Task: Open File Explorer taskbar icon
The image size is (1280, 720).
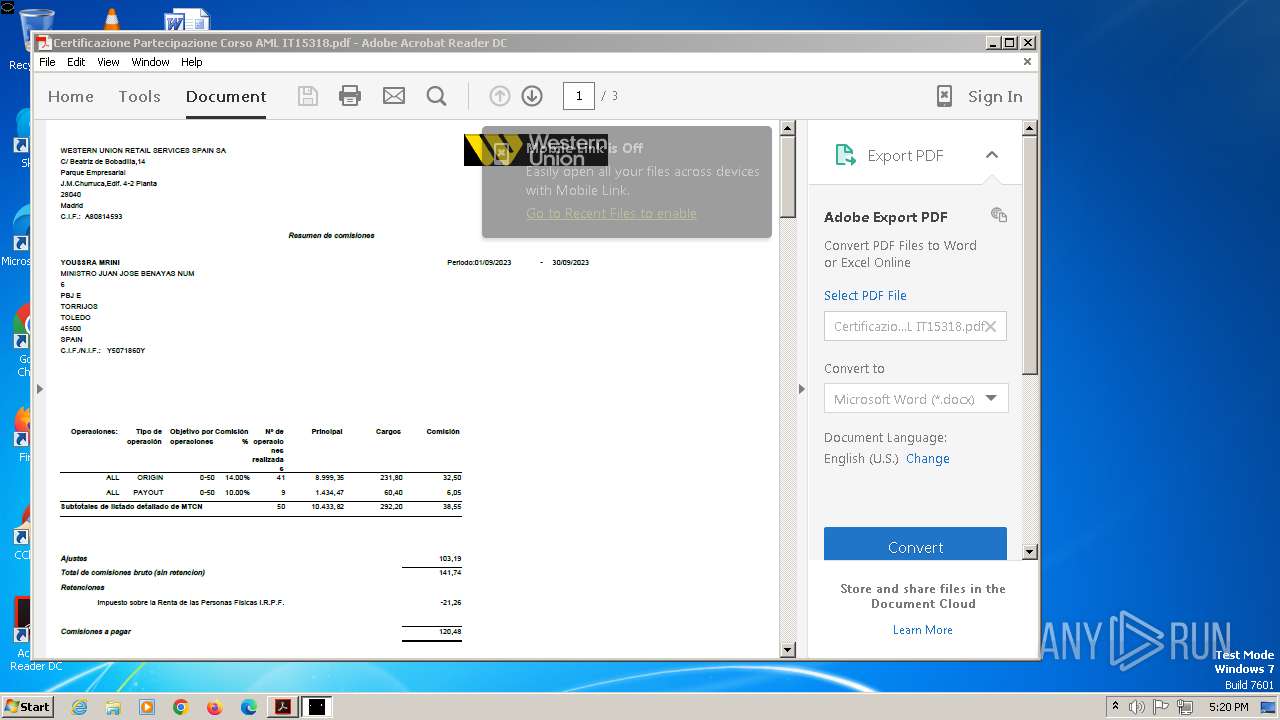Action: [x=113, y=707]
